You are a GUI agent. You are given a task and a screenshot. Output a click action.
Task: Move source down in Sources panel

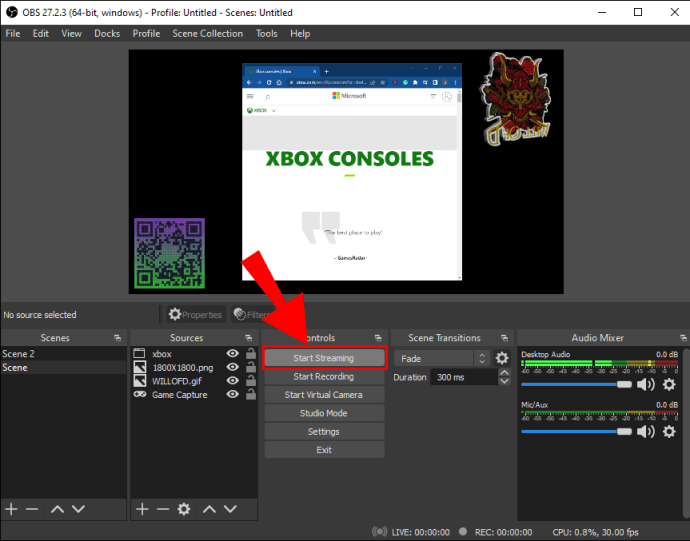230,509
